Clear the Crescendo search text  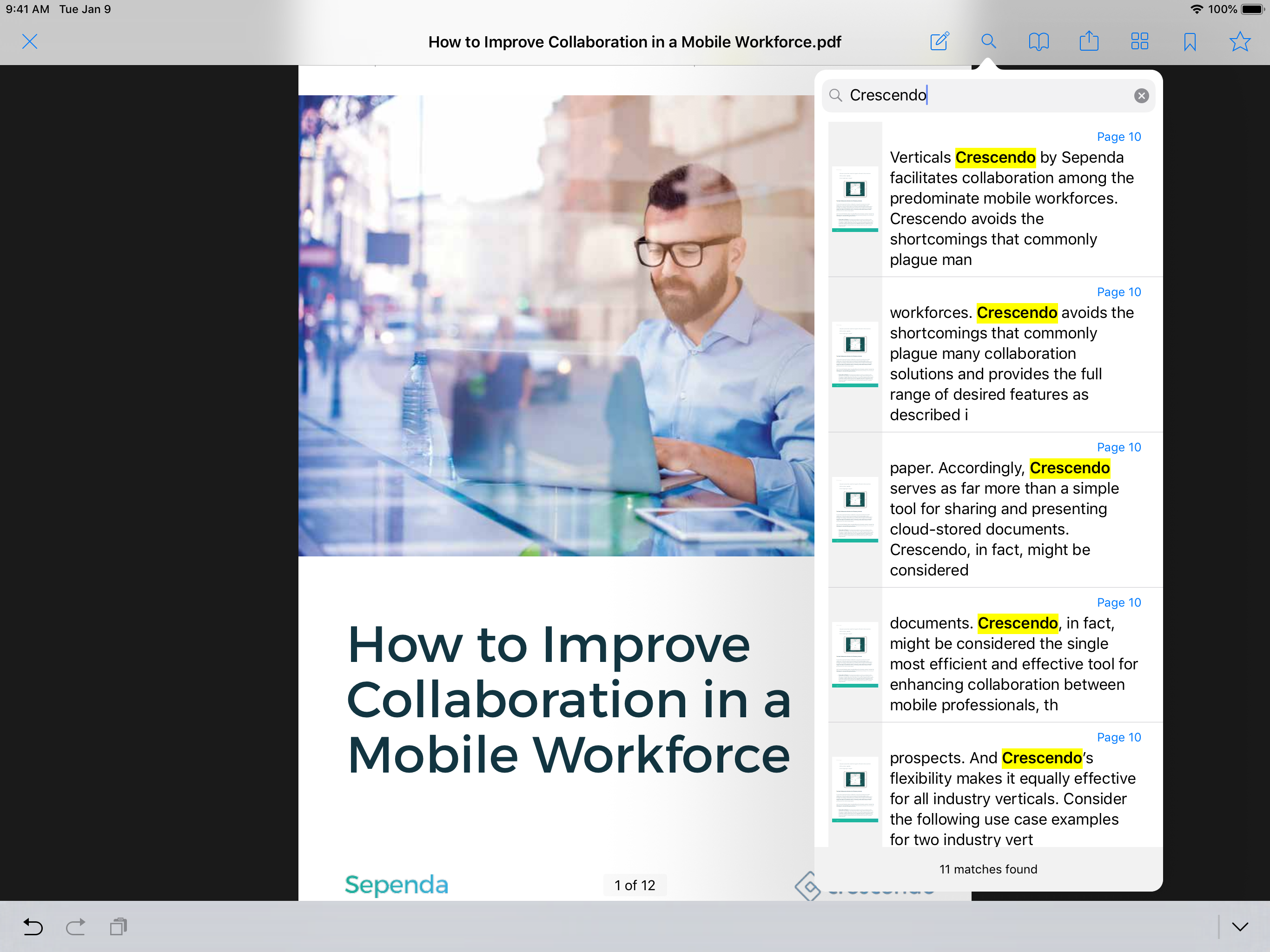coord(1141,96)
